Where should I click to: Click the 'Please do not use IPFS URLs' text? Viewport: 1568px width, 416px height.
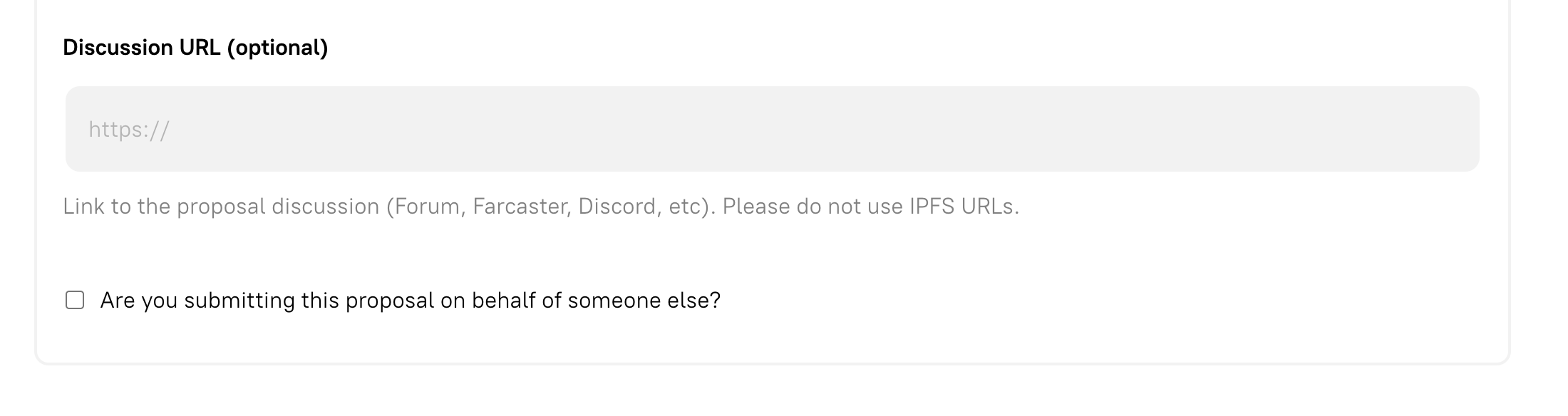point(870,207)
